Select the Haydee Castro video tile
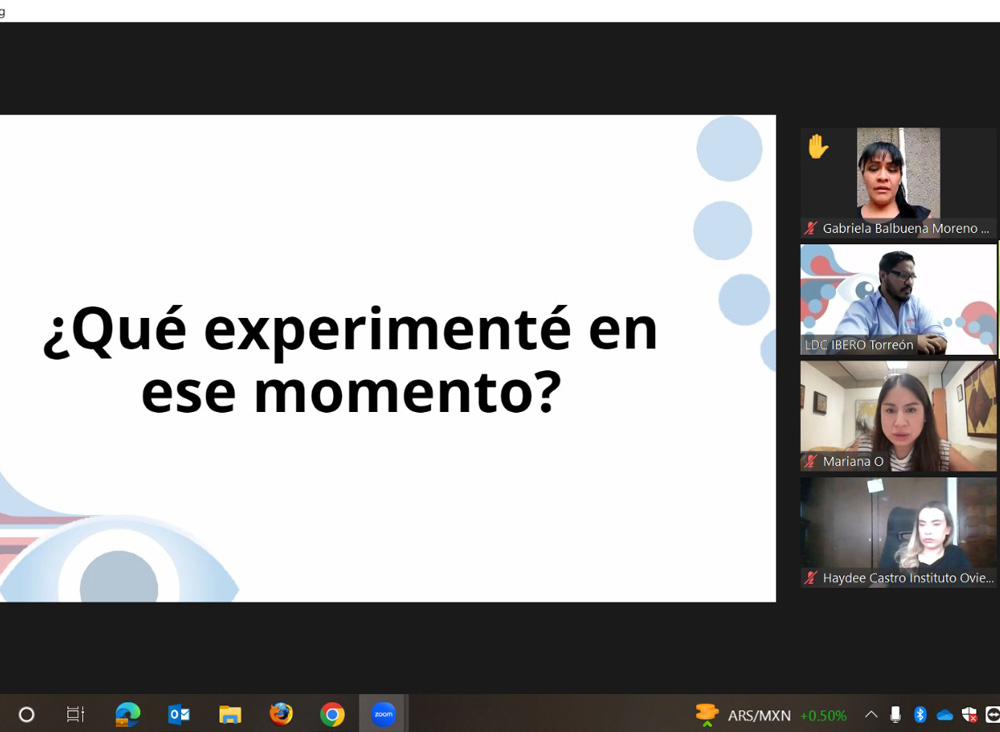 click(898, 530)
